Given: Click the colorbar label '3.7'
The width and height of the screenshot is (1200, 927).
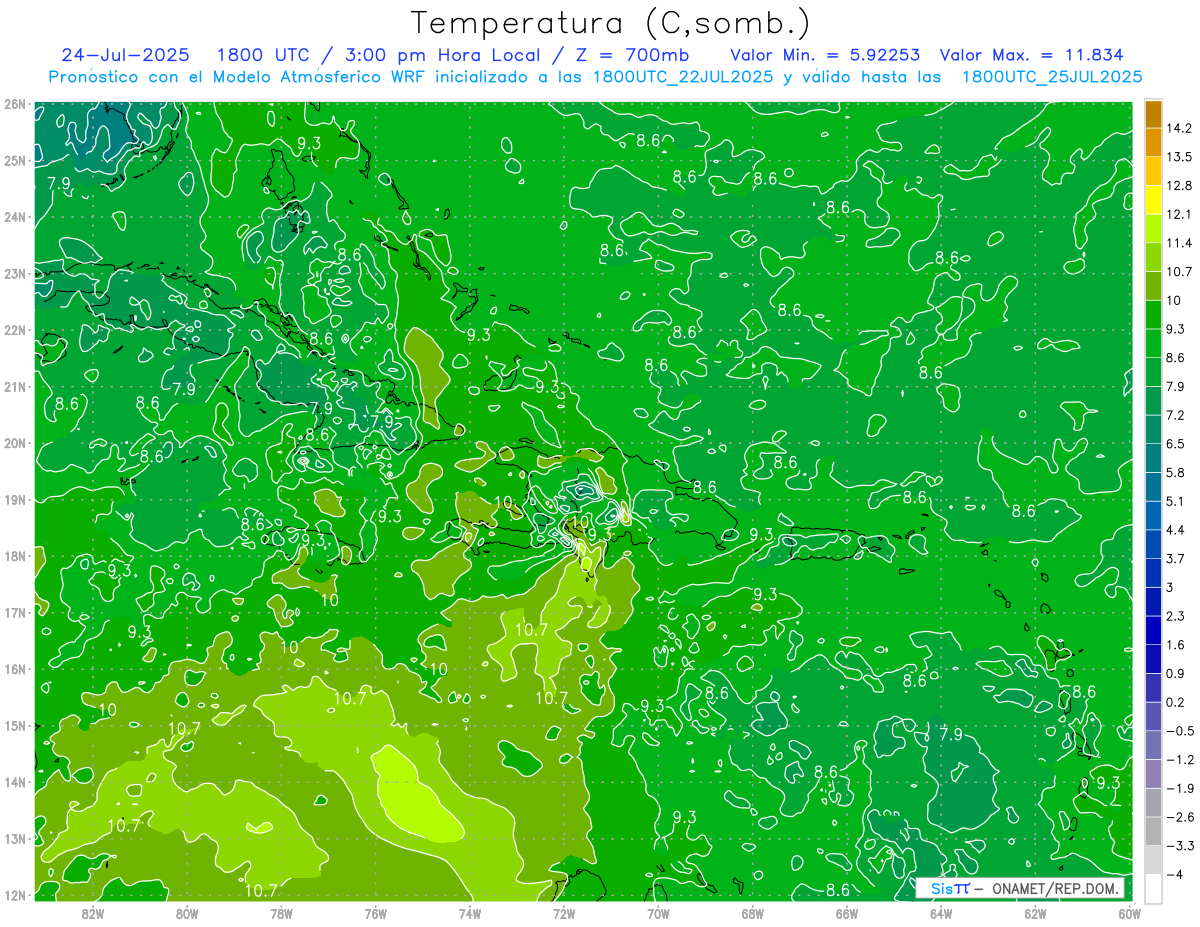Looking at the screenshot, I should [1177, 558].
